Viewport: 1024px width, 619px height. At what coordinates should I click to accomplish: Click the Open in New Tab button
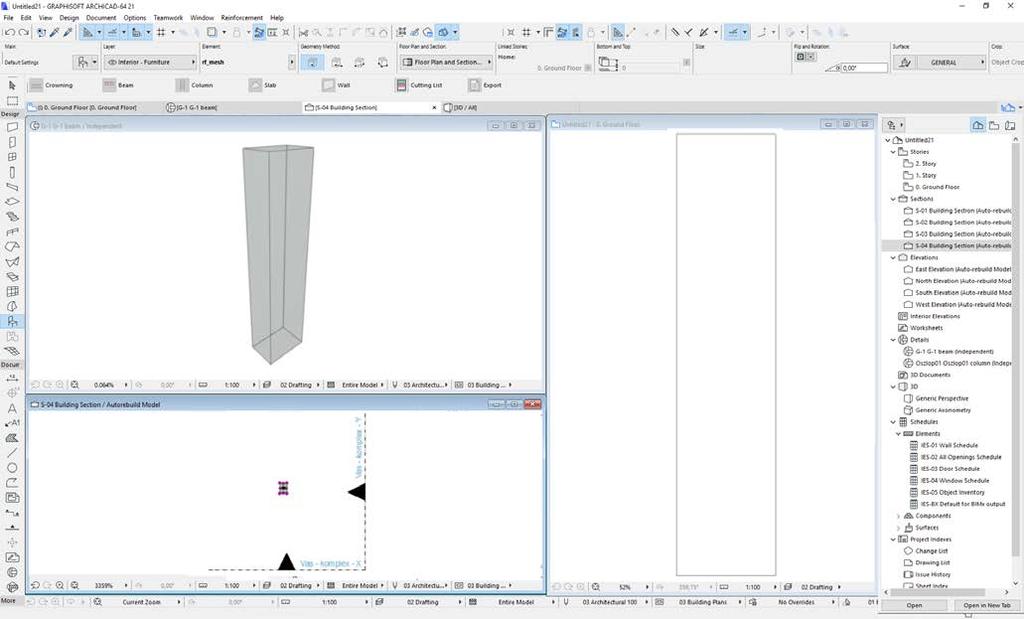point(985,605)
